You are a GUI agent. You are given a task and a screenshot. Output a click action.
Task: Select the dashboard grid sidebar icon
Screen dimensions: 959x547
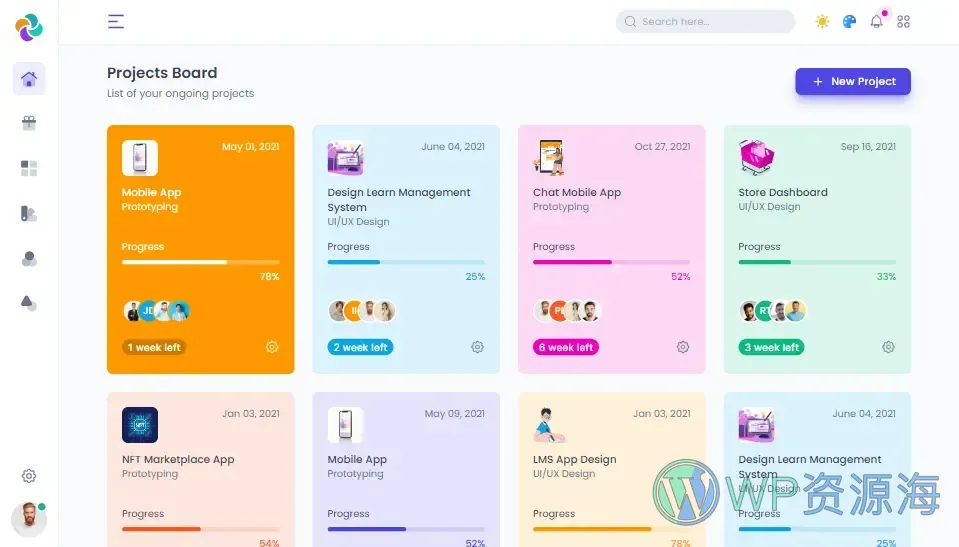[29, 168]
